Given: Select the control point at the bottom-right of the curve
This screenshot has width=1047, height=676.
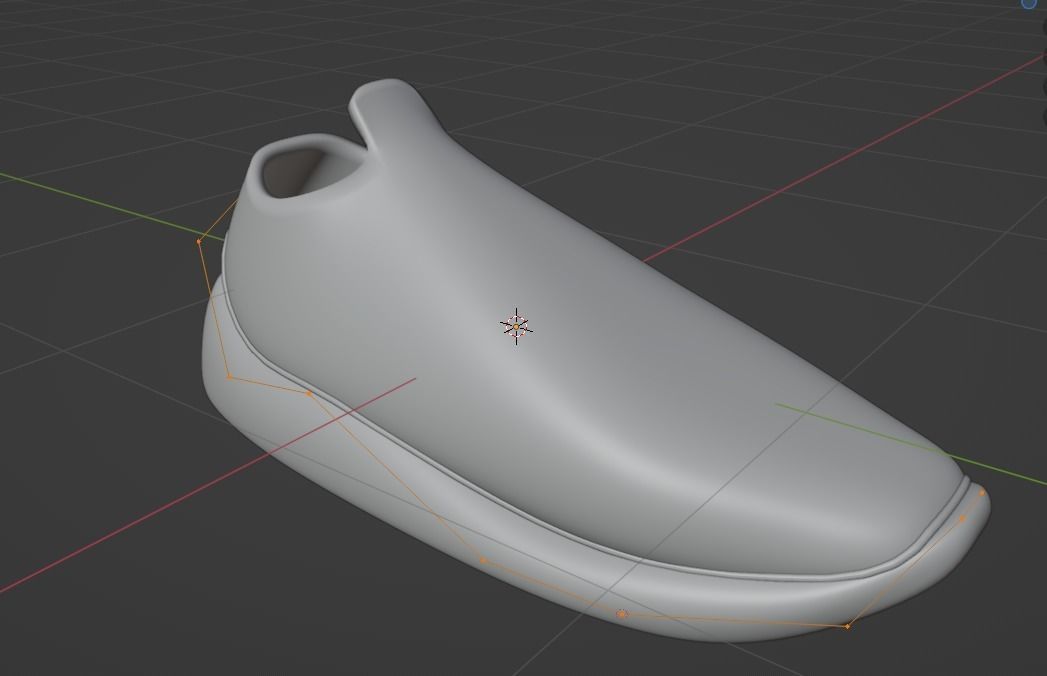Looking at the screenshot, I should click(848, 625).
